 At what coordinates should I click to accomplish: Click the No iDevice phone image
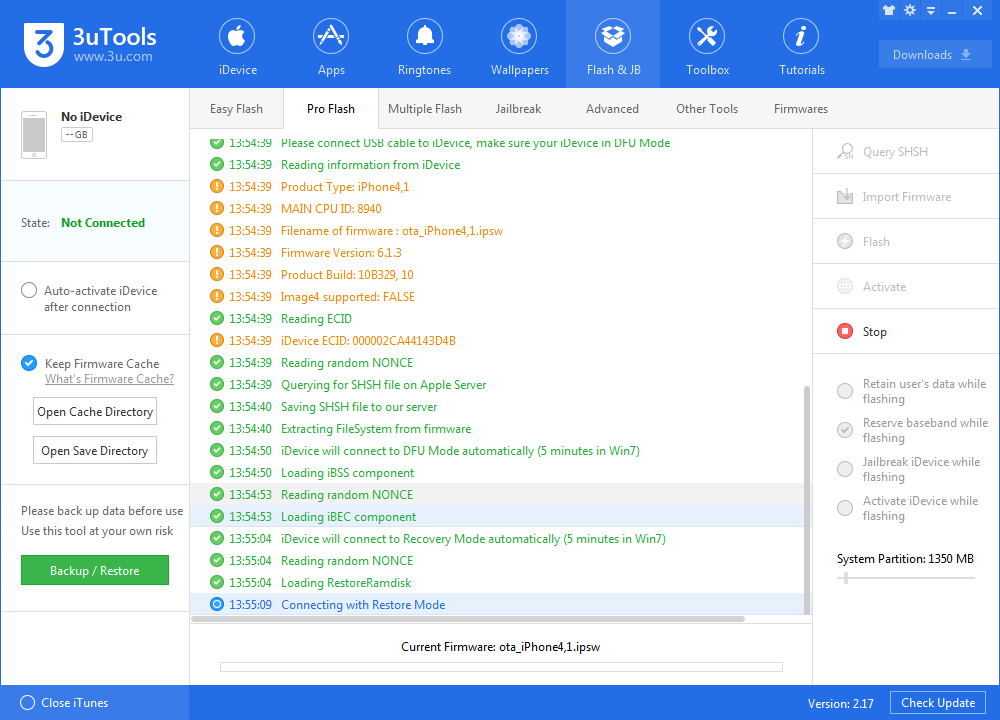click(34, 135)
